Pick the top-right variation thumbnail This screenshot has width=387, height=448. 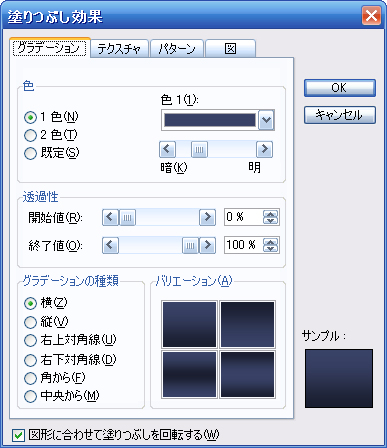(x=247, y=325)
